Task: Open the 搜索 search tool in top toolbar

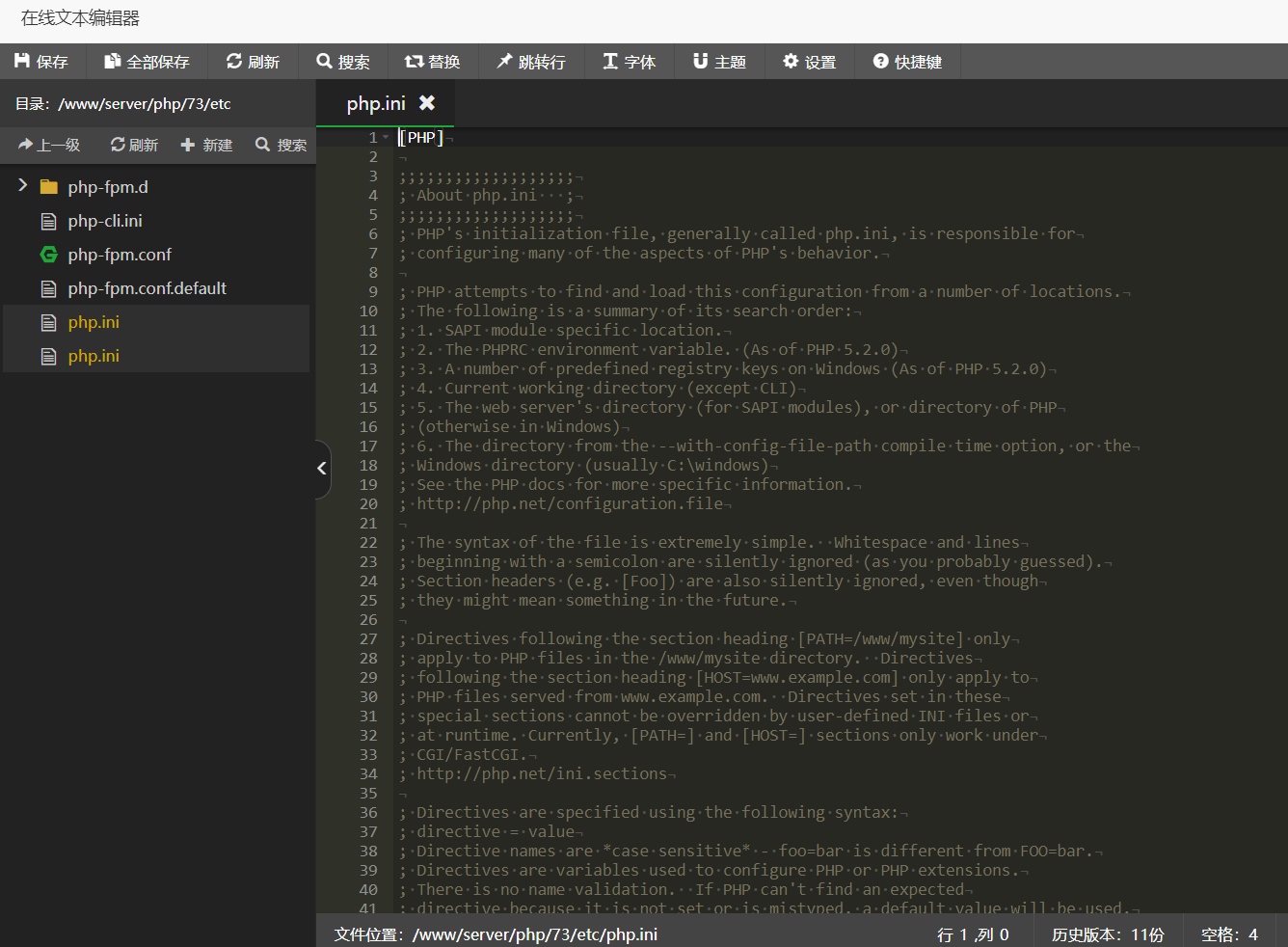Action: pyautogui.click(x=343, y=62)
